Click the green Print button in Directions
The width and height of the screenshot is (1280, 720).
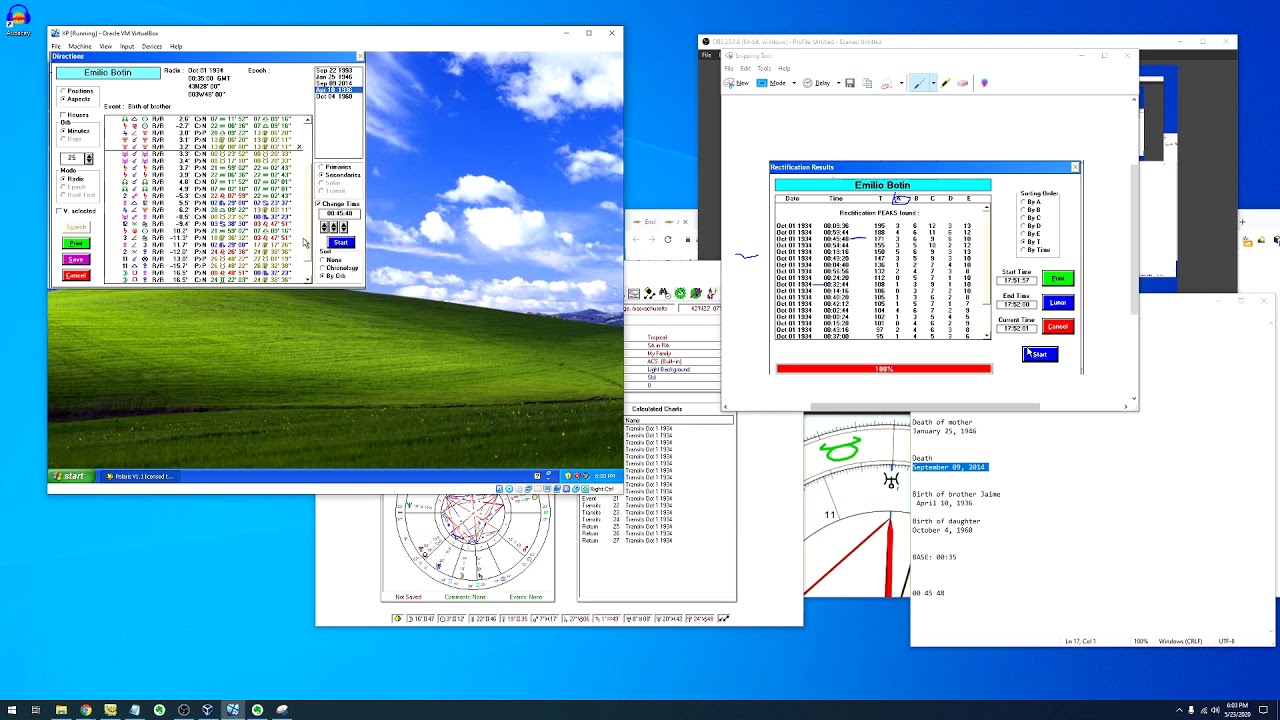(x=76, y=244)
